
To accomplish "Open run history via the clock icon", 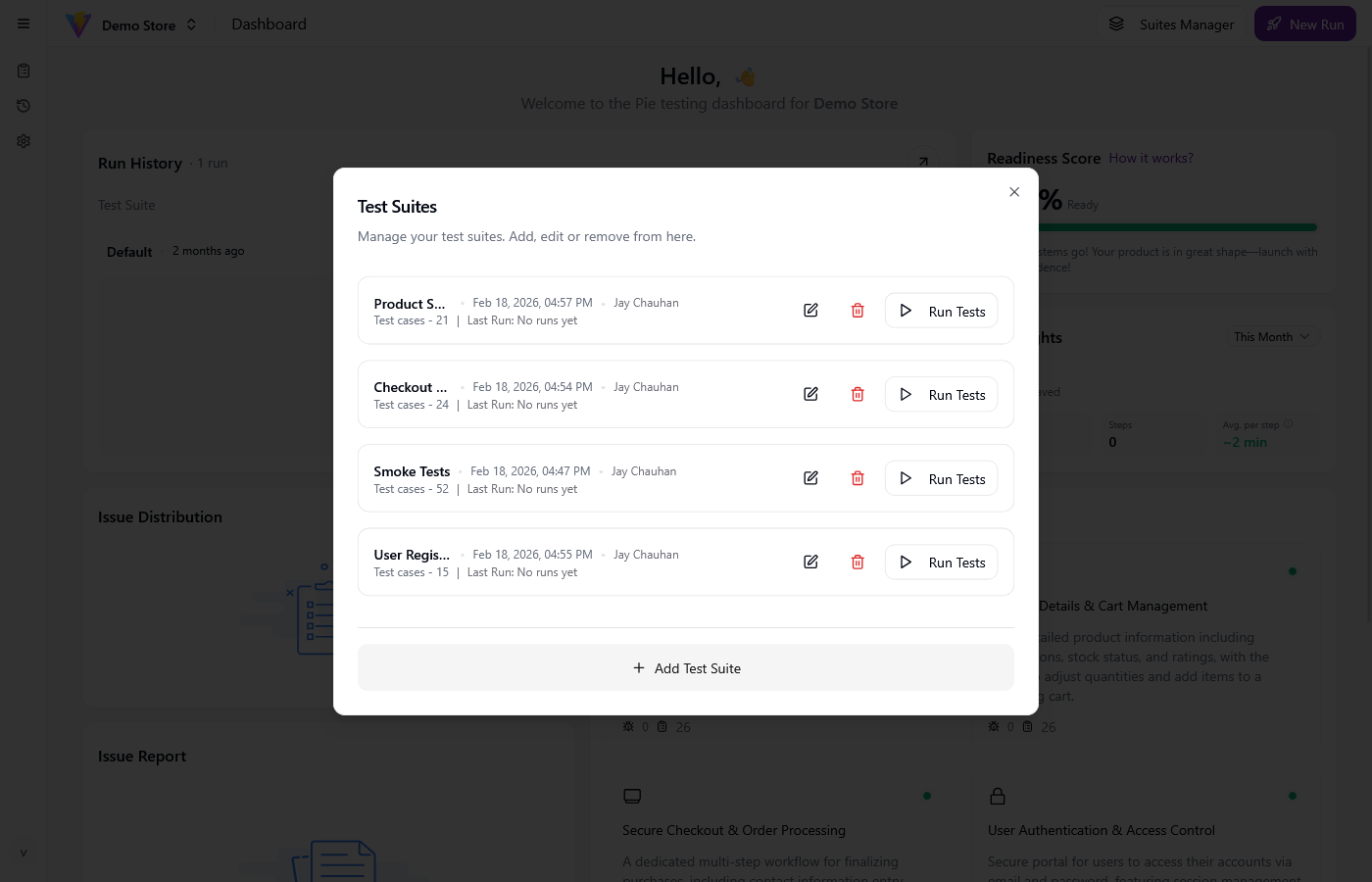I will coord(24,106).
